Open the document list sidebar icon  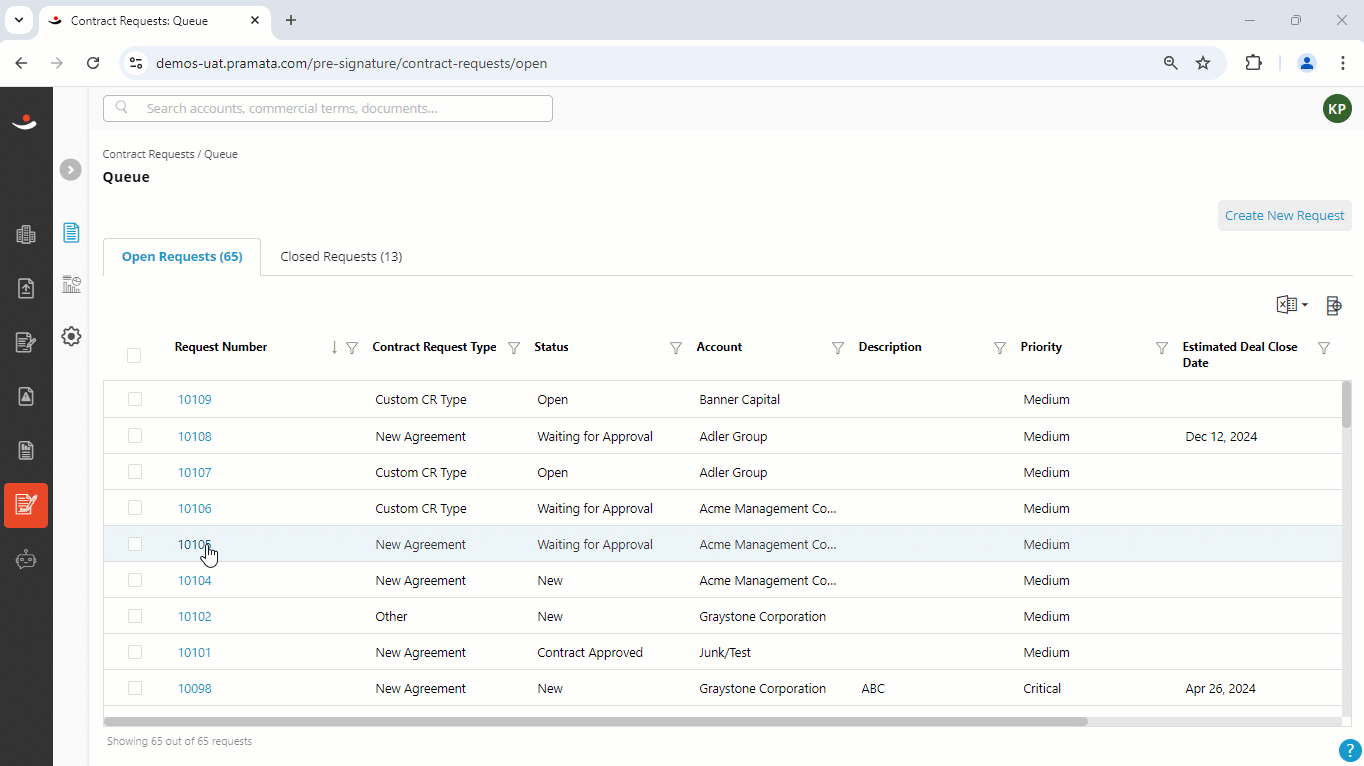point(26,450)
